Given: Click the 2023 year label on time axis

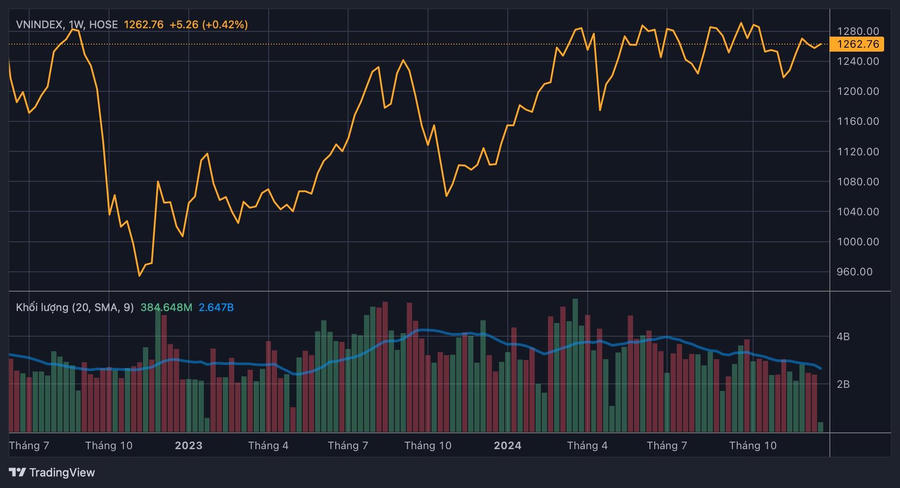Looking at the screenshot, I should pos(188,445).
